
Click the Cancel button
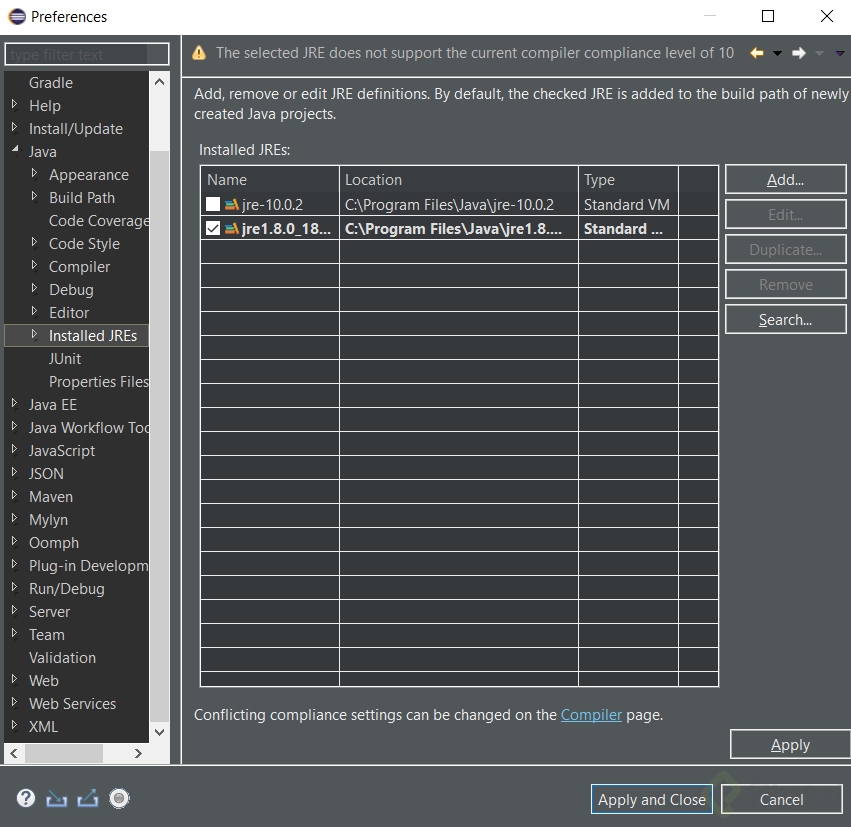tap(782, 799)
